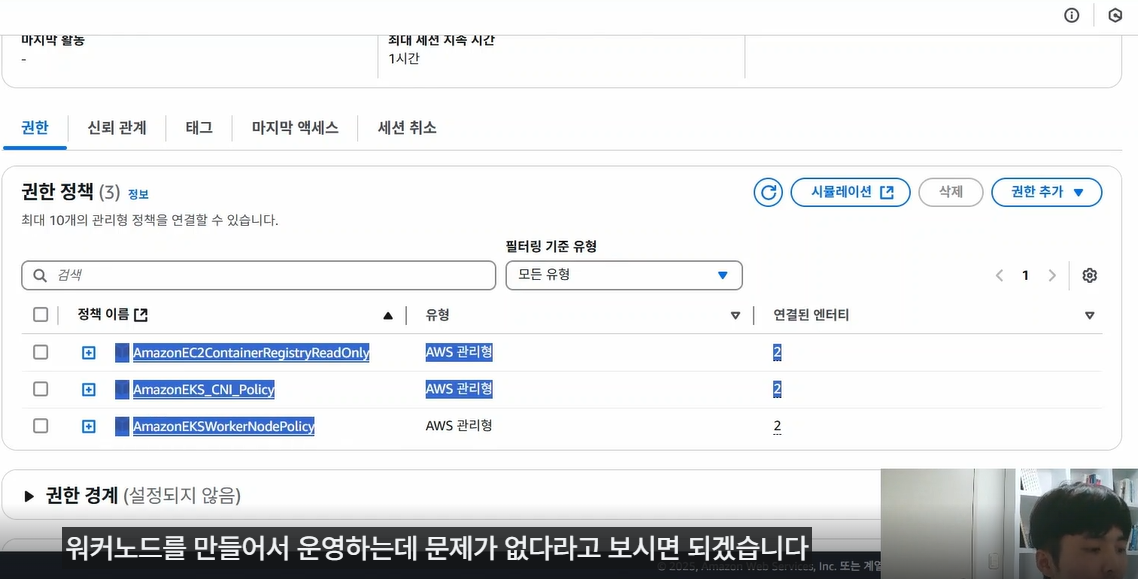Select all policies with header checkbox
This screenshot has height=579, width=1138.
pyautogui.click(x=41, y=314)
